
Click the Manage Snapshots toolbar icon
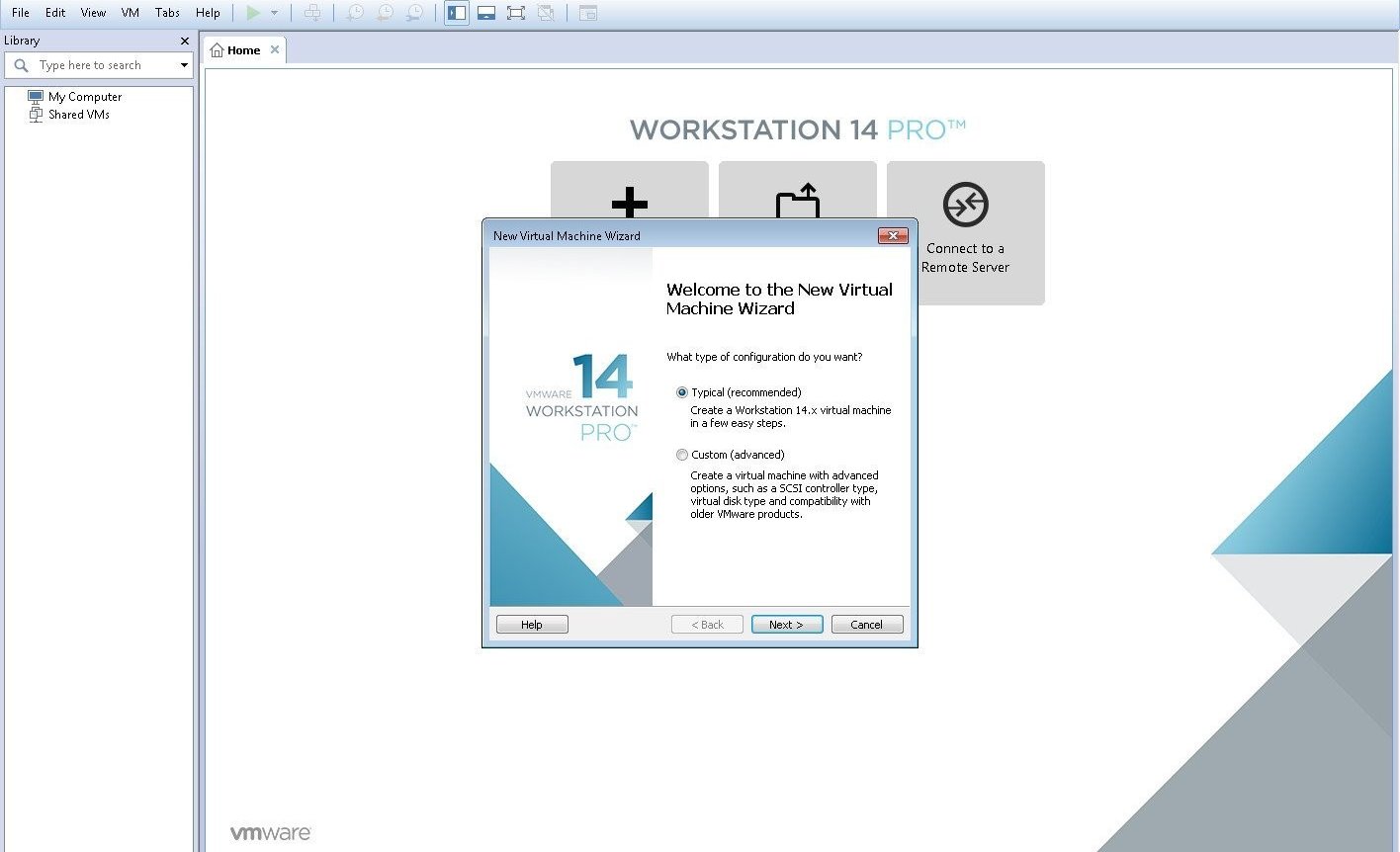click(x=415, y=13)
